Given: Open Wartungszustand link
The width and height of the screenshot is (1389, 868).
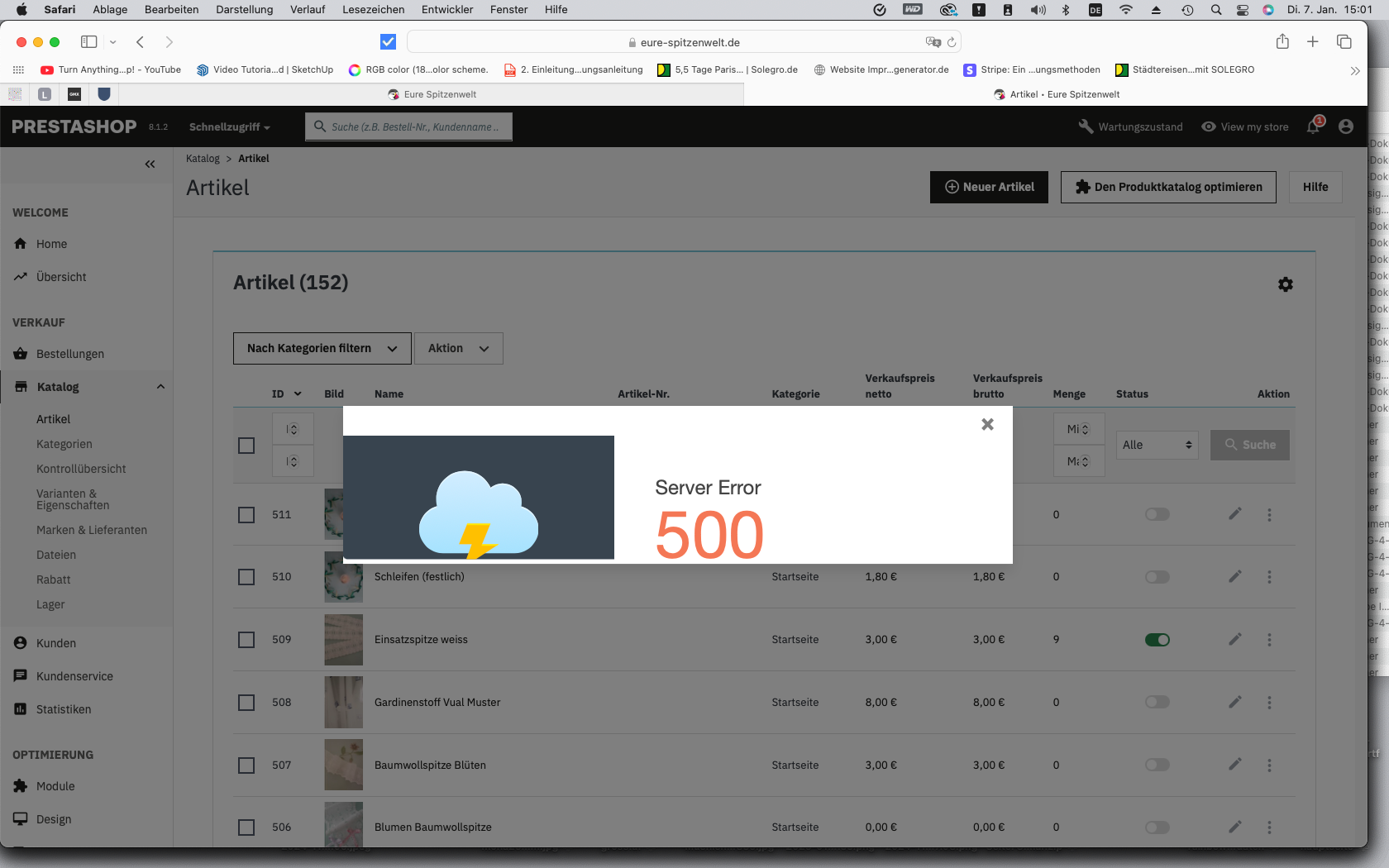Looking at the screenshot, I should [1131, 126].
